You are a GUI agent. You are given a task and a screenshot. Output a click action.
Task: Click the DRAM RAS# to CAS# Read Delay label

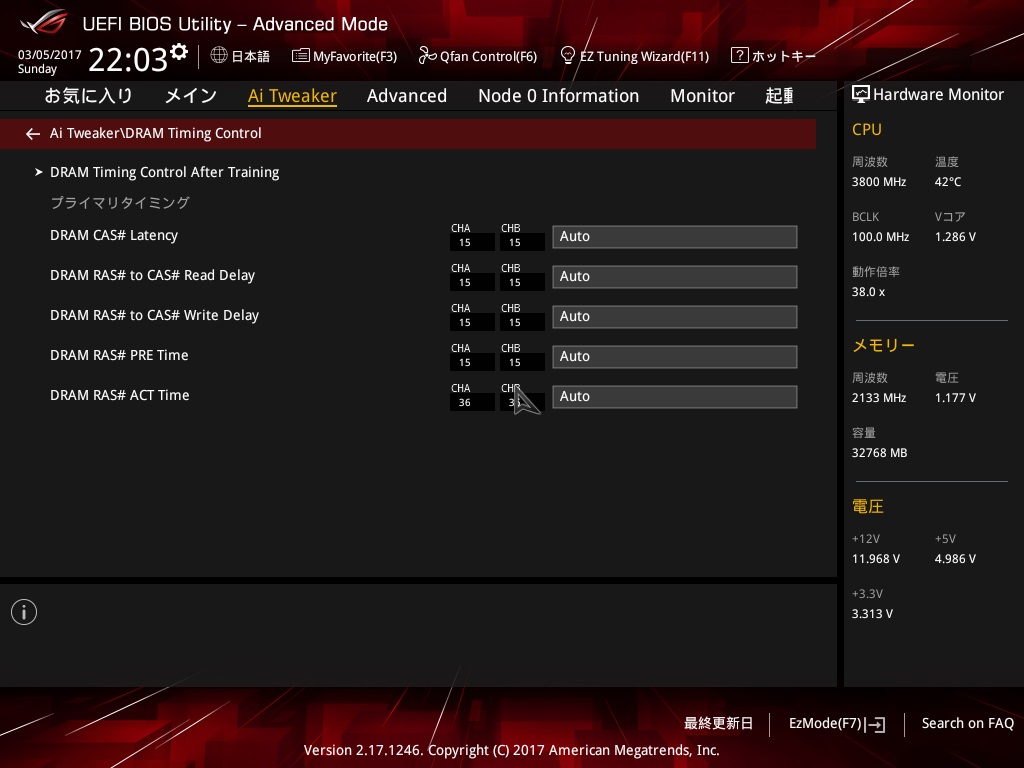coord(152,275)
